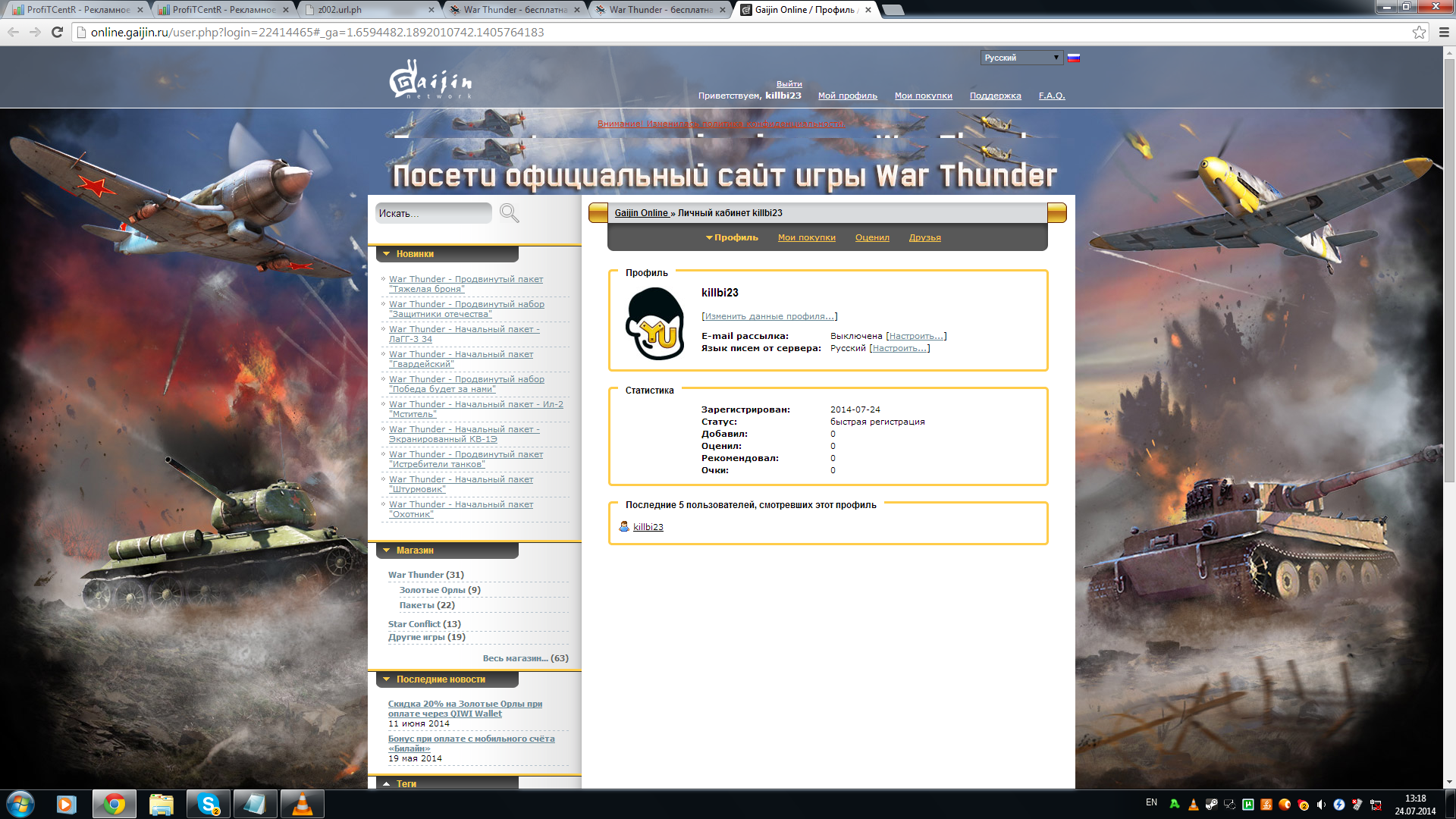Viewport: 1456px width, 819px height.
Task: Click the magnifying glass search icon
Action: click(x=509, y=213)
